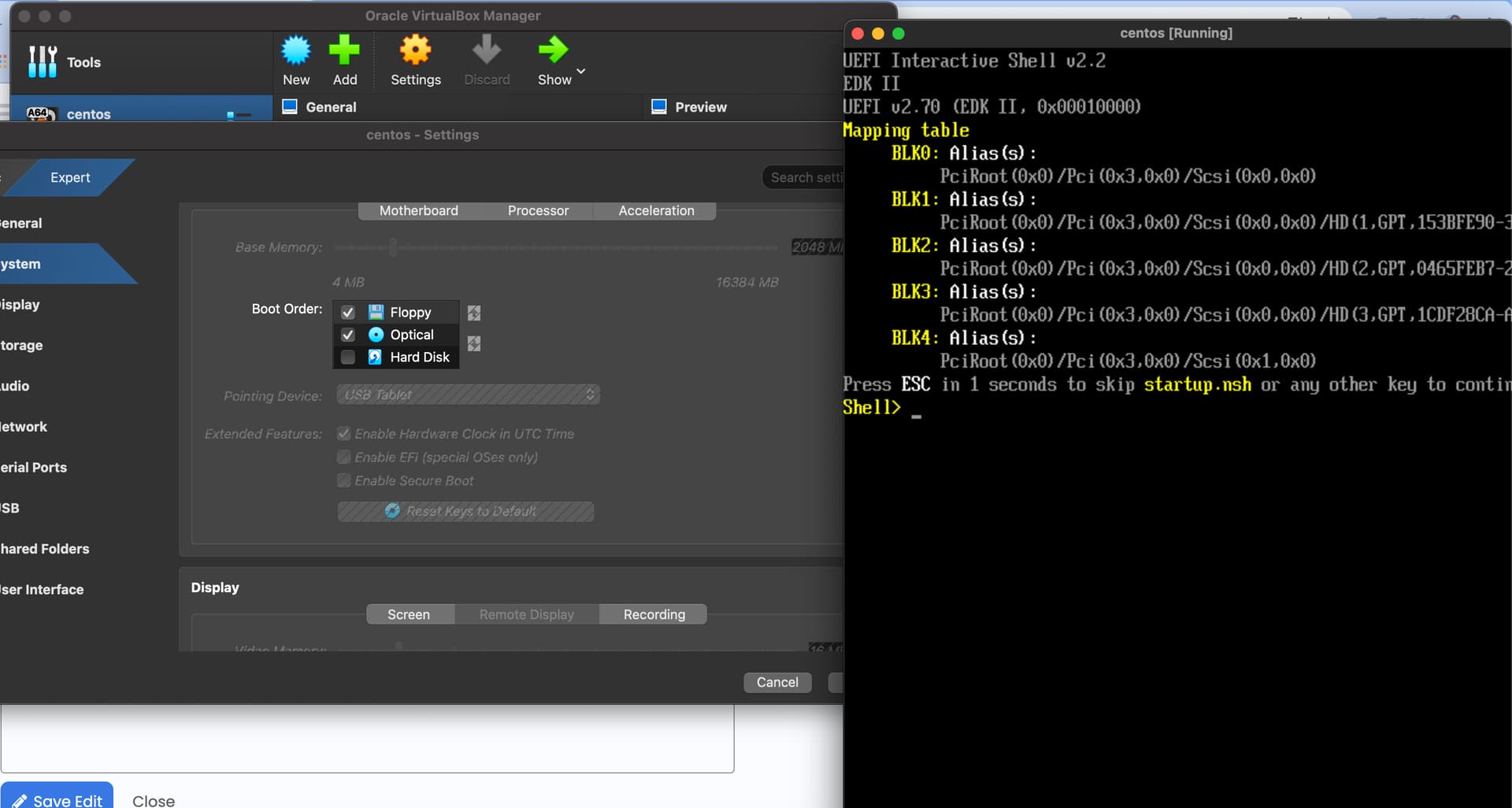Switch to the Acceleration tab
This screenshot has height=808, width=1512.
click(656, 210)
